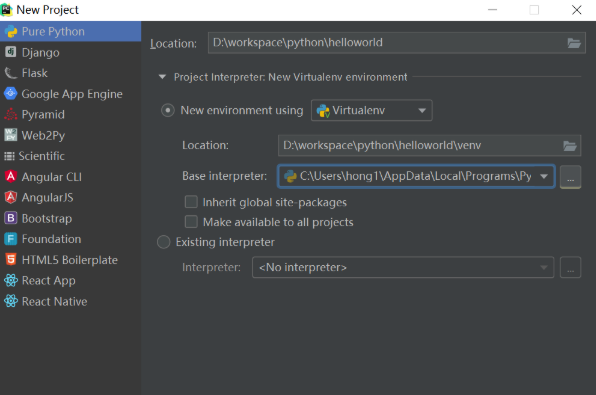Click the Foundation label in list
Viewport: 596px width, 395px height.
point(51,239)
